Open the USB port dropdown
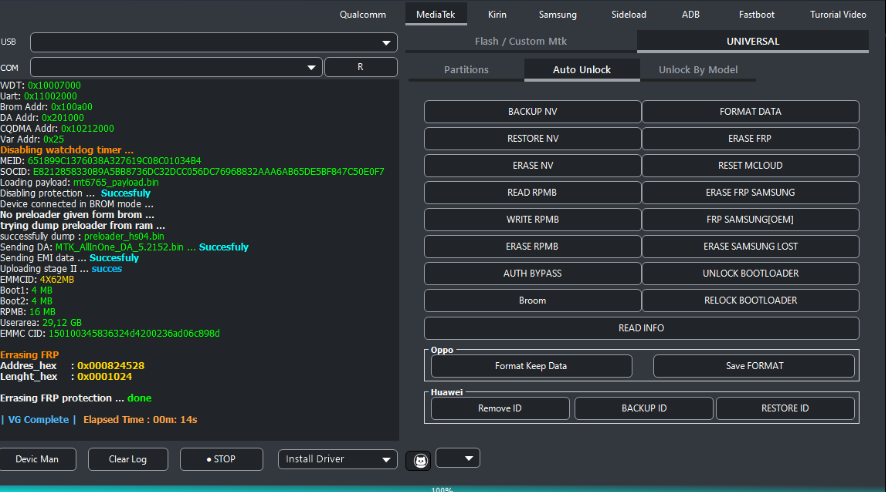886x492 pixels. [x=214, y=42]
